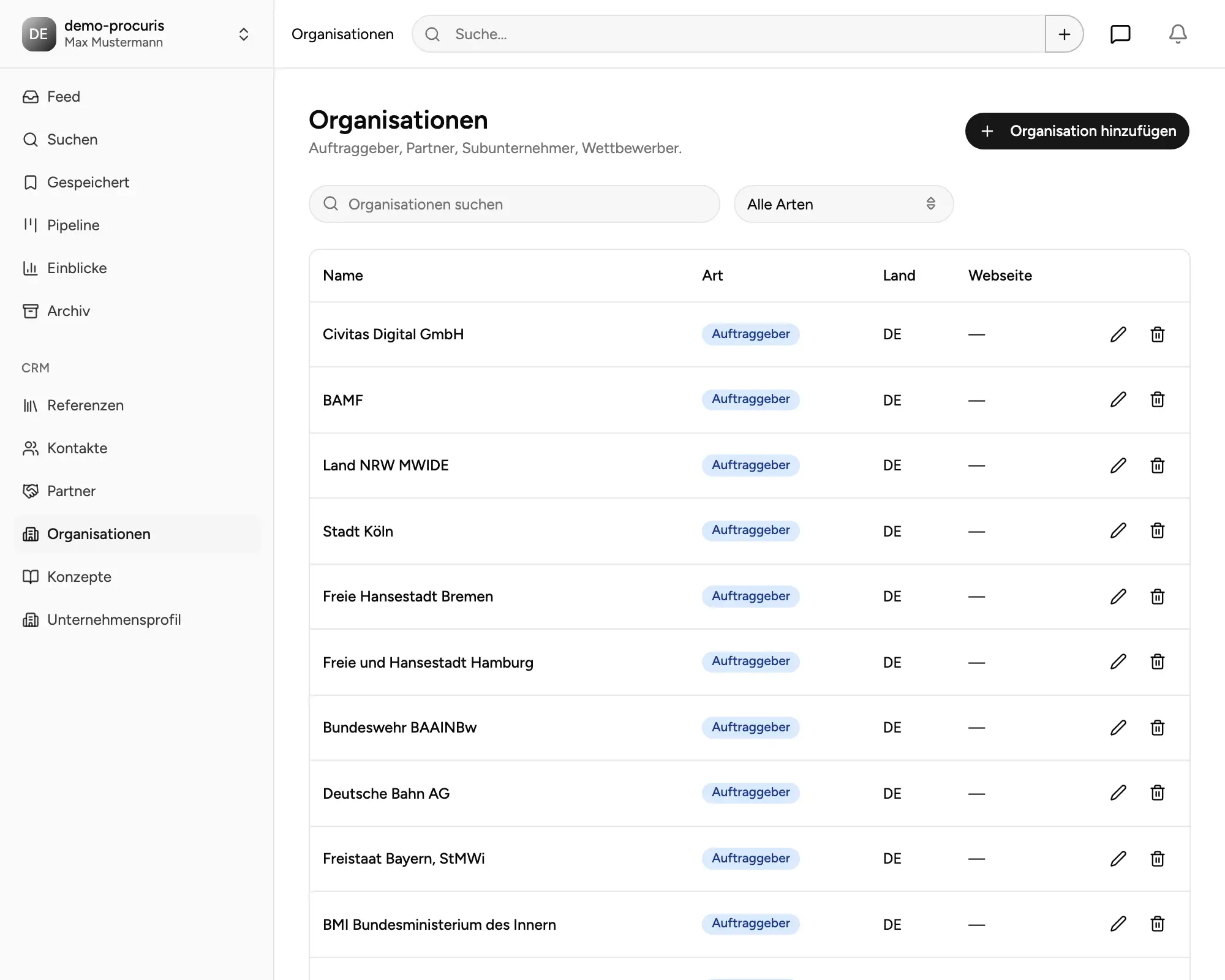Click Auftraggeber badge in BAMF row
Viewport: 1225px width, 980px height.
(x=751, y=399)
